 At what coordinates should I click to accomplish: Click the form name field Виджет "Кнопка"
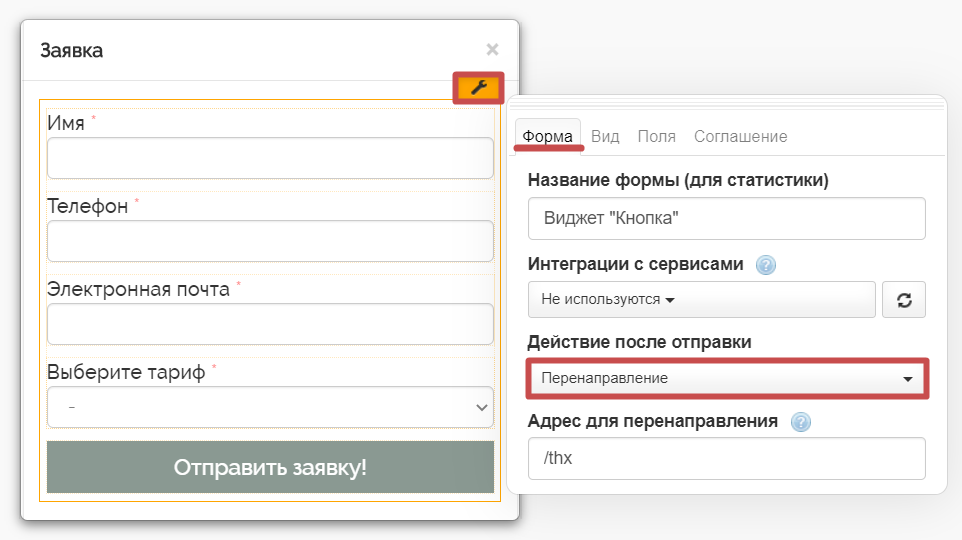(726, 218)
